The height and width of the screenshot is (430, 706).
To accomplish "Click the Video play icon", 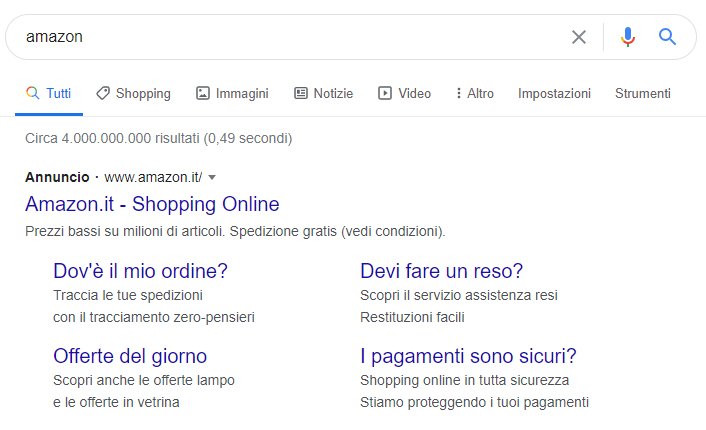I will coord(385,93).
